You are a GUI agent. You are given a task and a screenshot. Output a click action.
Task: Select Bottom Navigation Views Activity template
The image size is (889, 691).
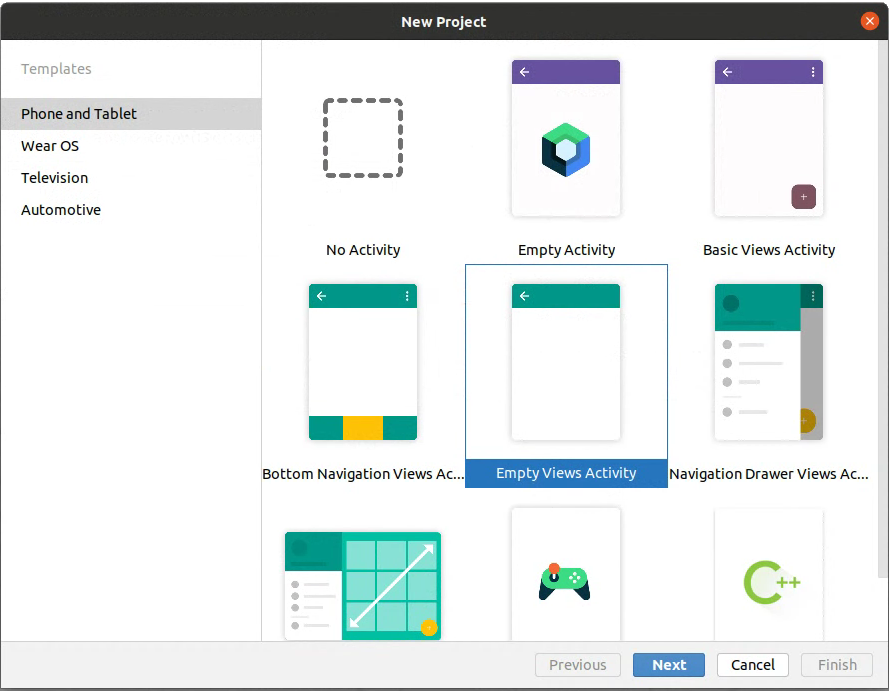[363, 363]
